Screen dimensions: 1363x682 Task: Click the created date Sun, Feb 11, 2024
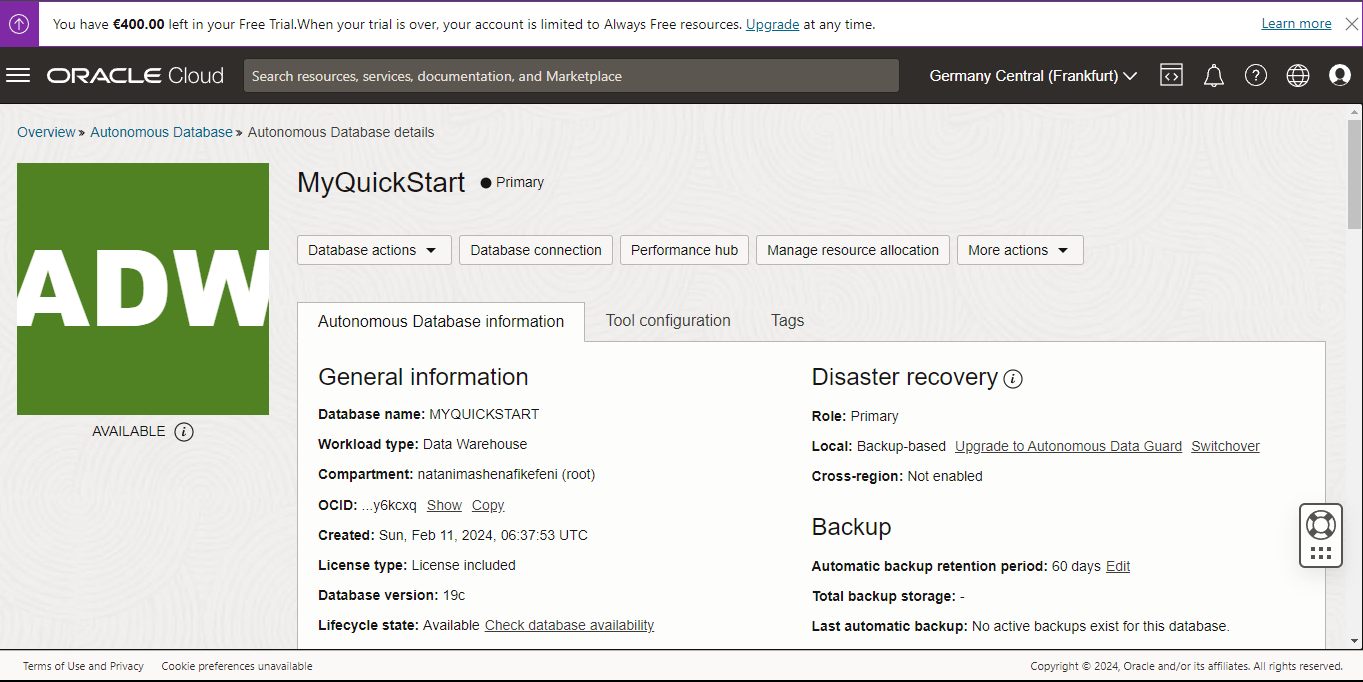[483, 535]
